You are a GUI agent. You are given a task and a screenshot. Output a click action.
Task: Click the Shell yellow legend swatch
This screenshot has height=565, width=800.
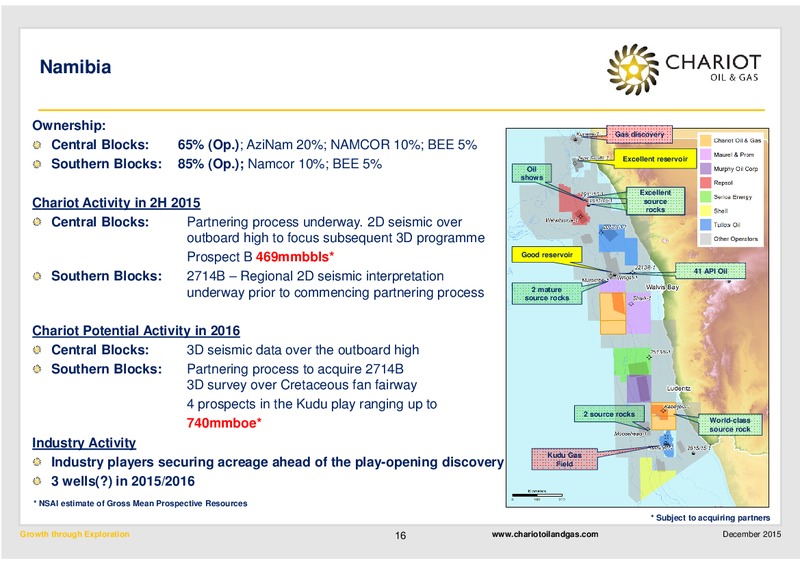706,210
